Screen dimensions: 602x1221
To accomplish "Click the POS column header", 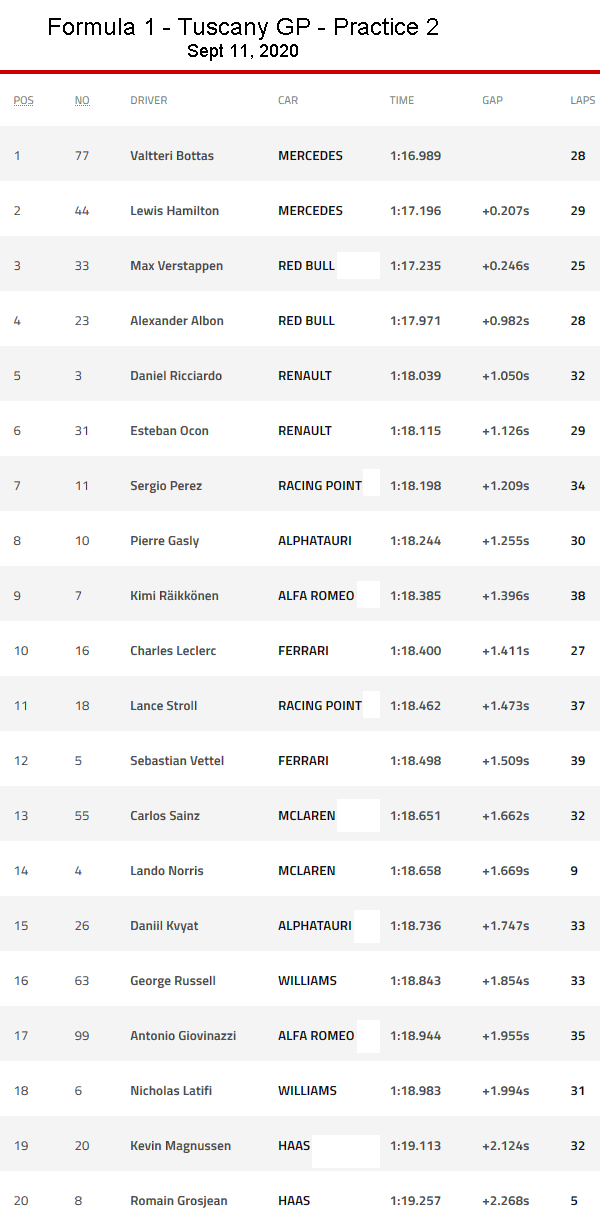I will click(x=23, y=100).
